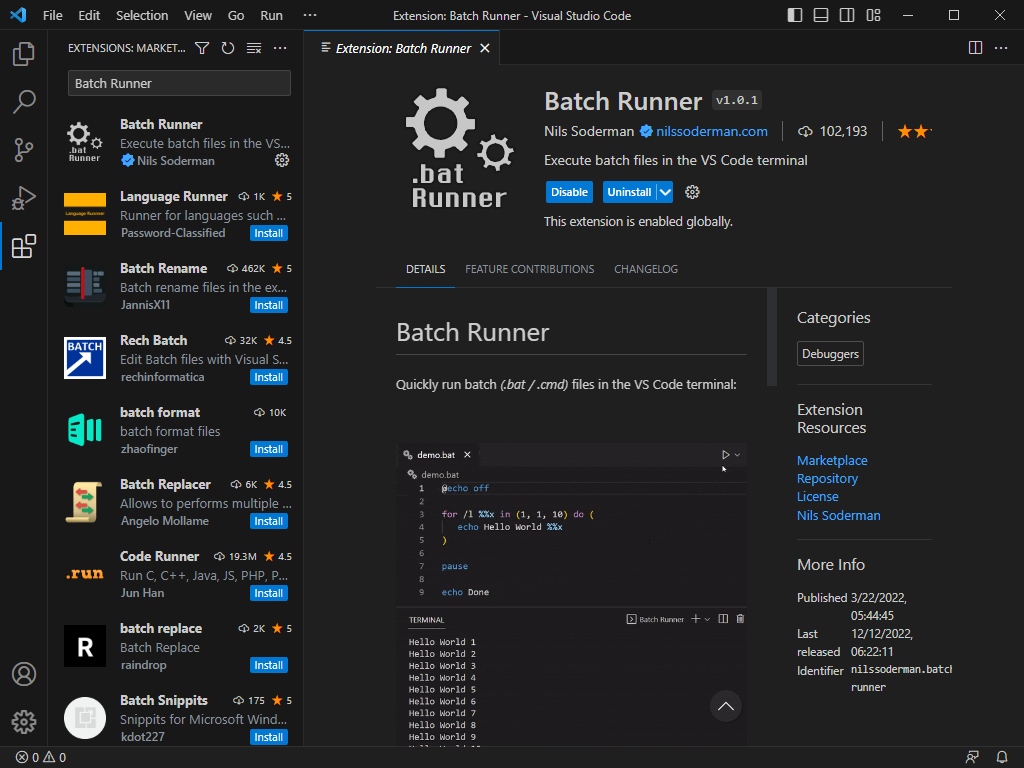Click the Debuggers category tag
The height and width of the screenshot is (768, 1024).
[x=830, y=353]
